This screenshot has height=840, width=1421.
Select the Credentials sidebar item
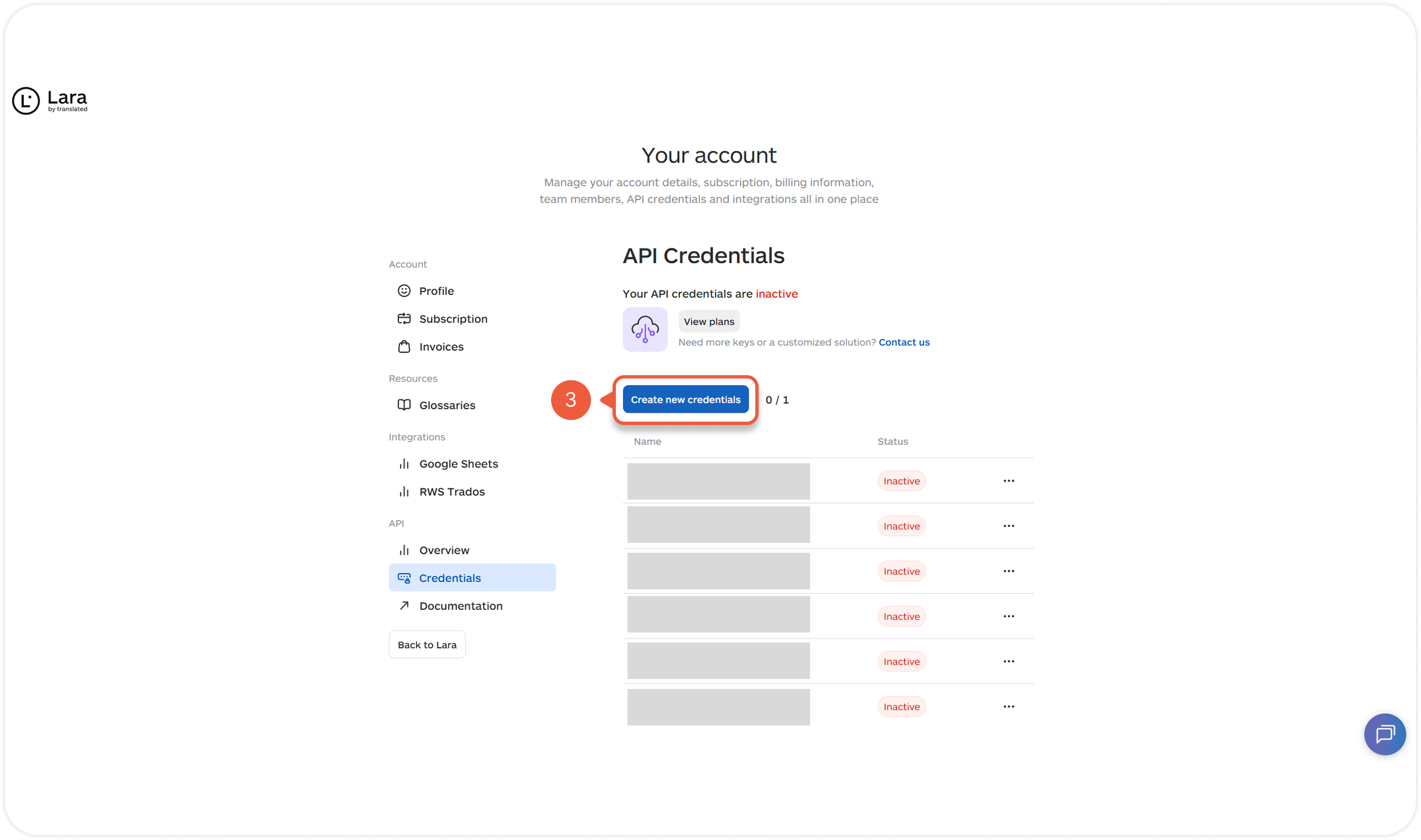coord(450,578)
